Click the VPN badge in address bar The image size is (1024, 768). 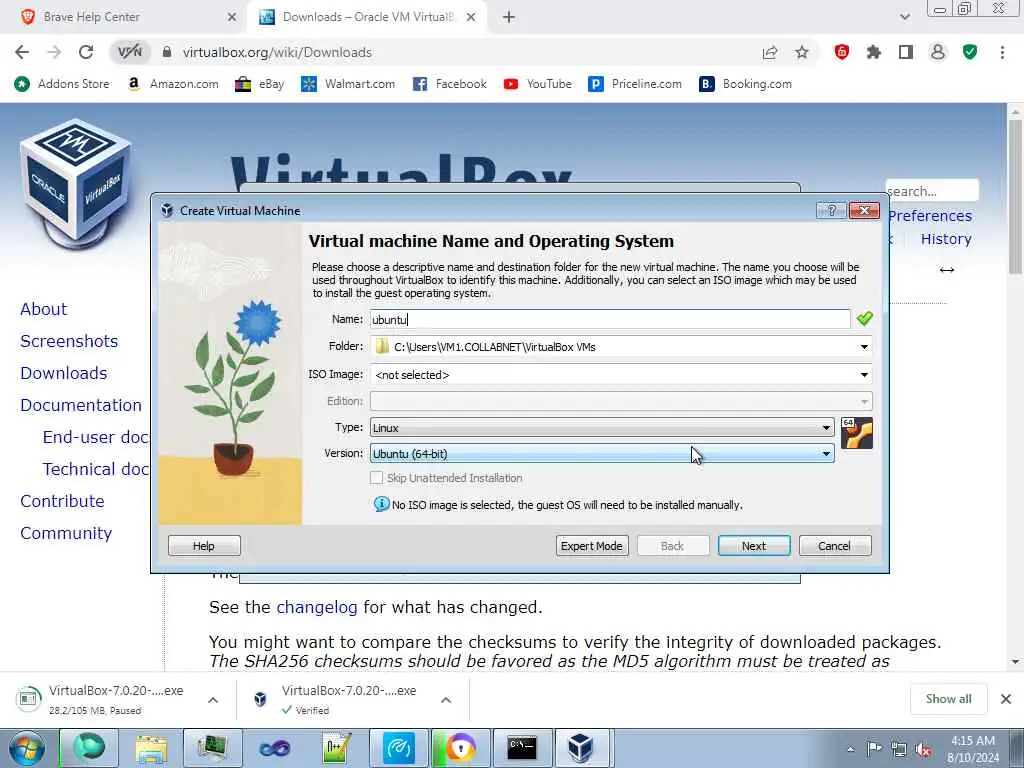(x=130, y=52)
